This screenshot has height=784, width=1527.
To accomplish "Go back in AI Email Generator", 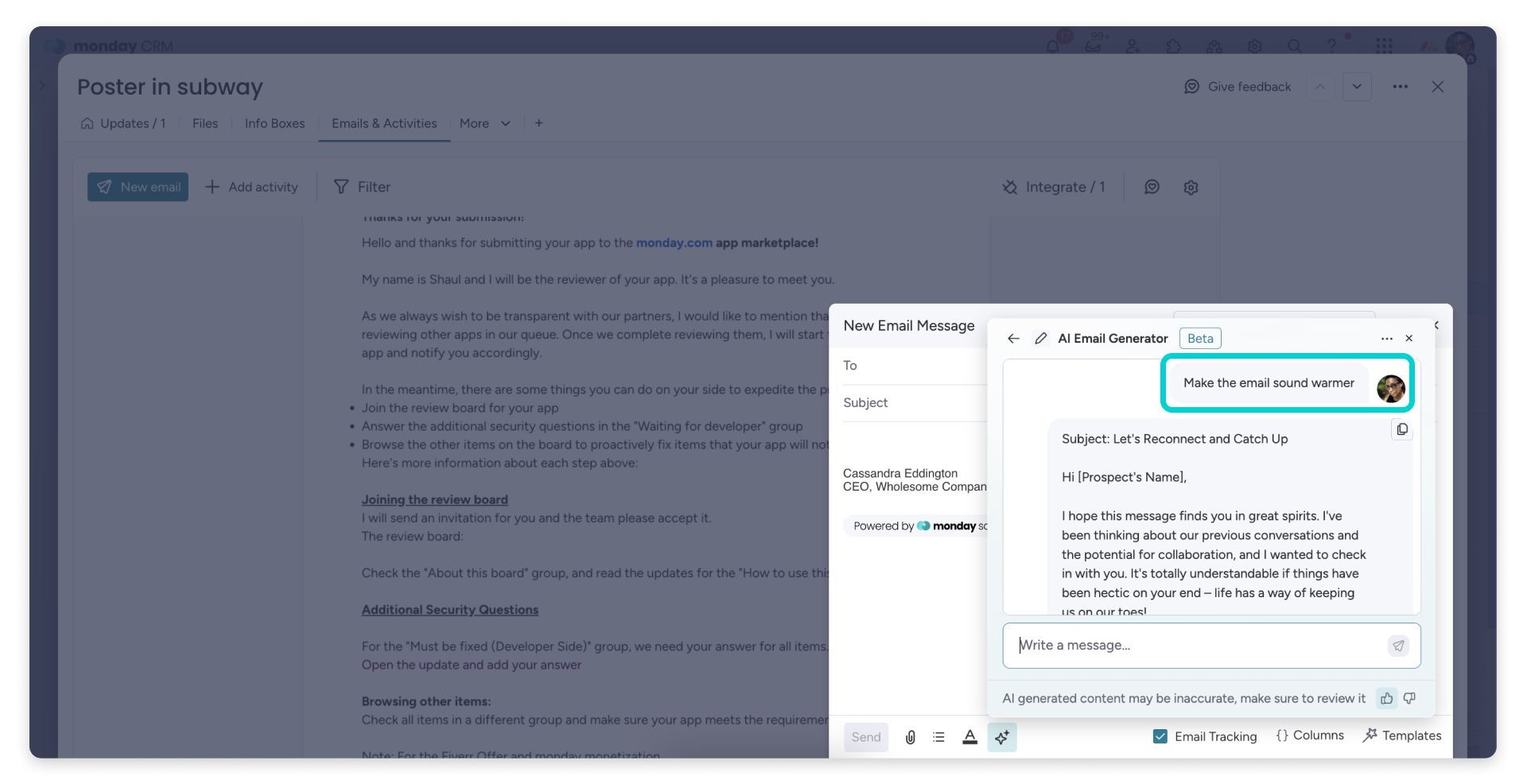I will click(x=1013, y=338).
